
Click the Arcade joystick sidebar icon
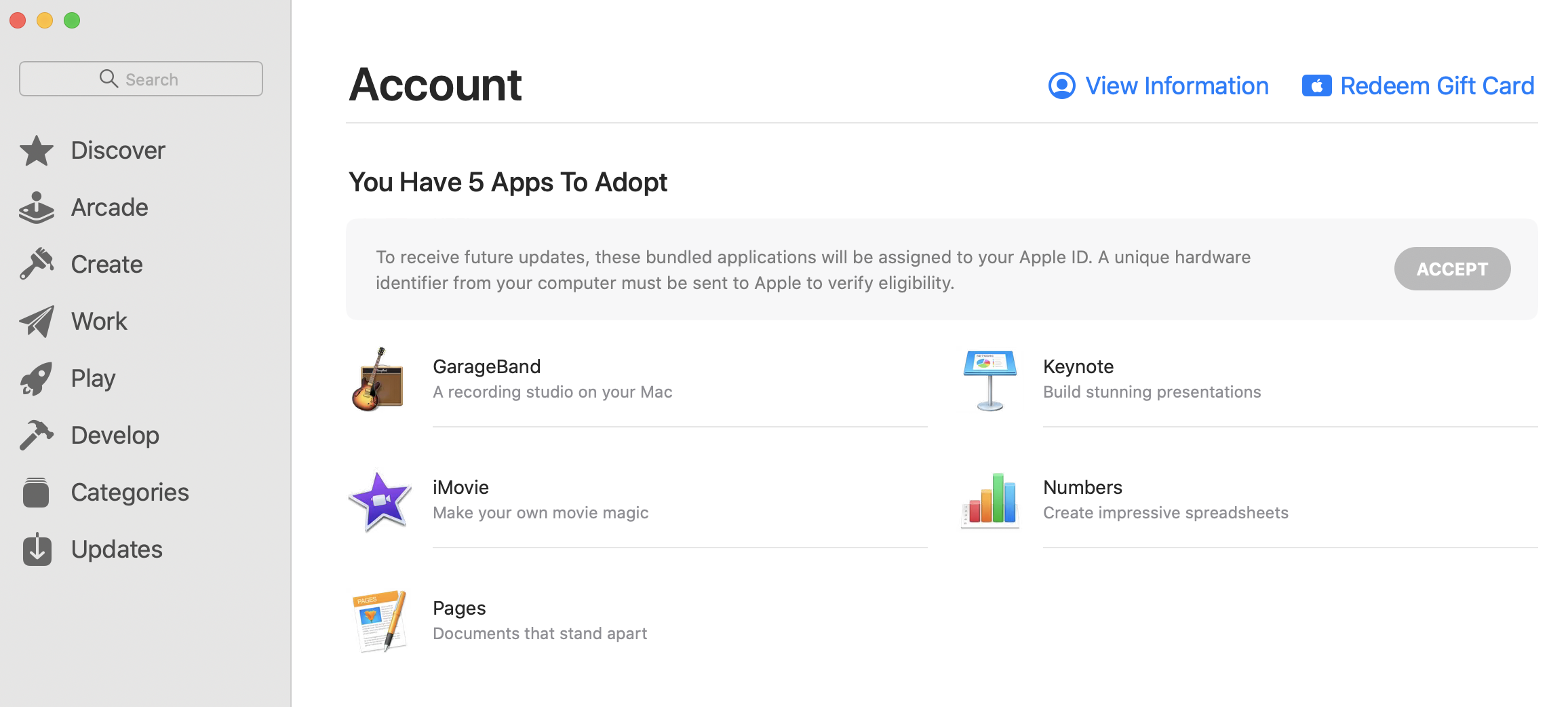pyautogui.click(x=37, y=208)
